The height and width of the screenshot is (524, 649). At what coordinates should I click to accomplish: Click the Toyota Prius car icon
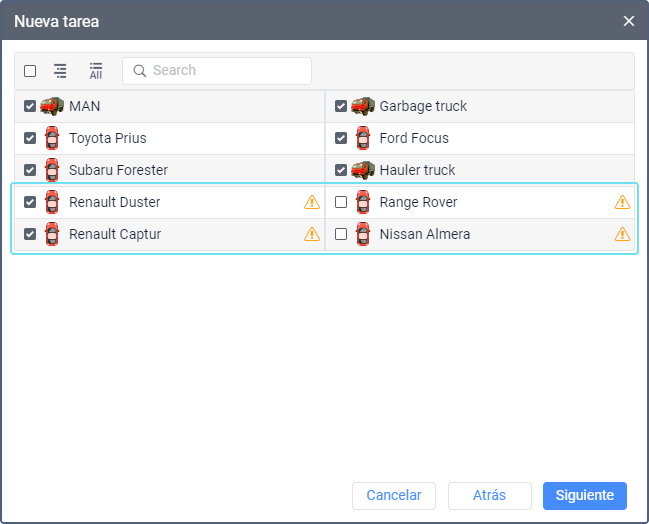tap(52, 138)
